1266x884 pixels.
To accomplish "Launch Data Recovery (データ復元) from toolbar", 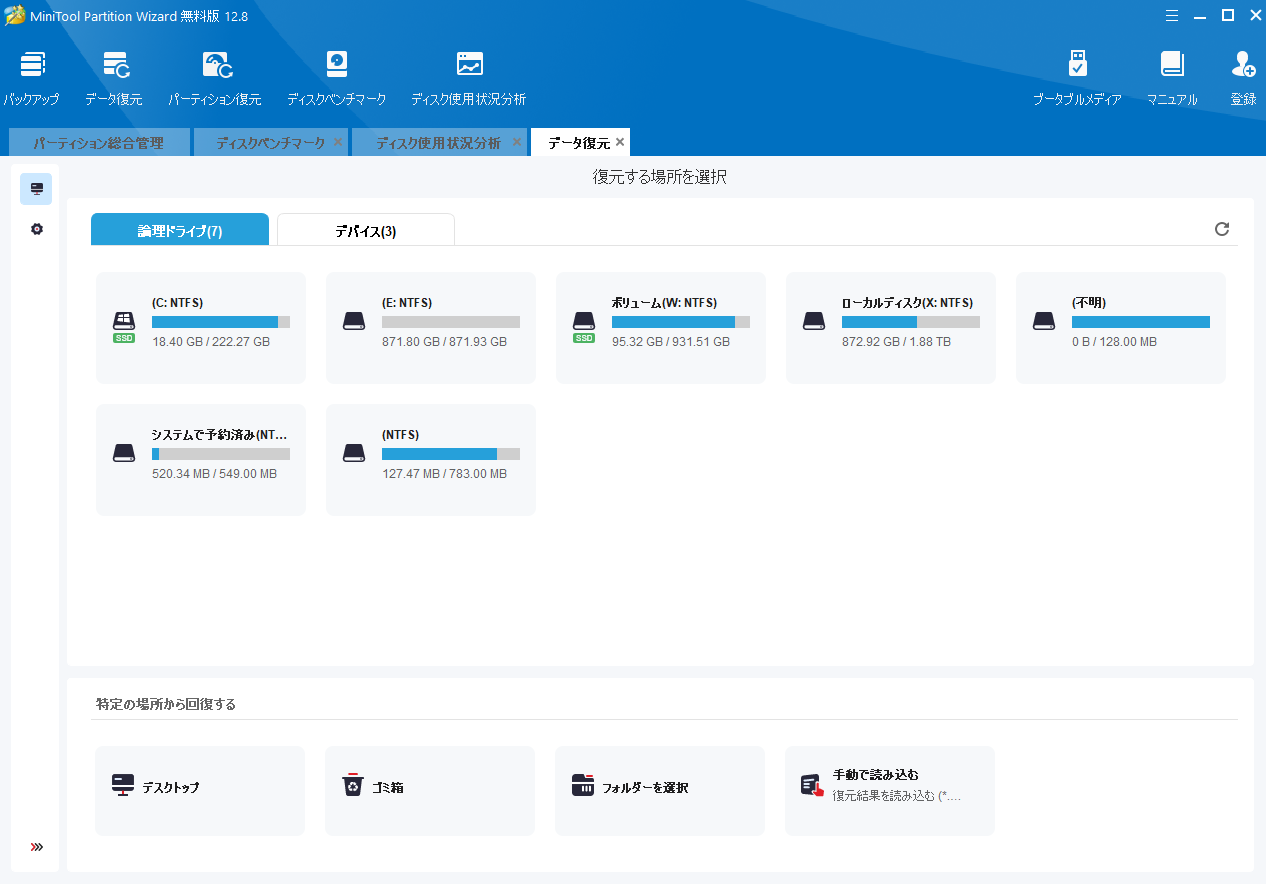I will tap(114, 77).
